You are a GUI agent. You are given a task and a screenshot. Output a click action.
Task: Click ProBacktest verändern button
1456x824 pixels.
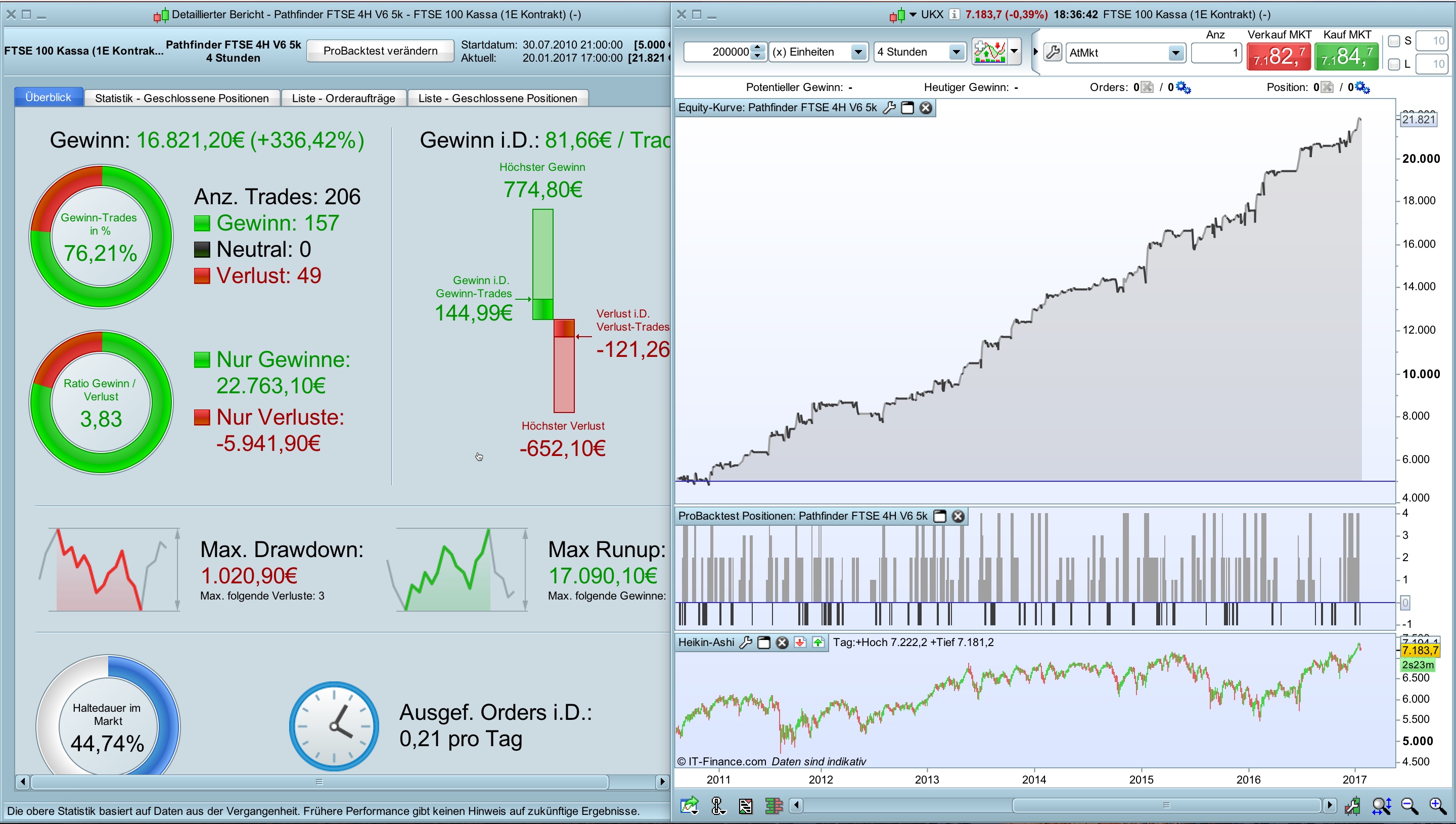380,51
